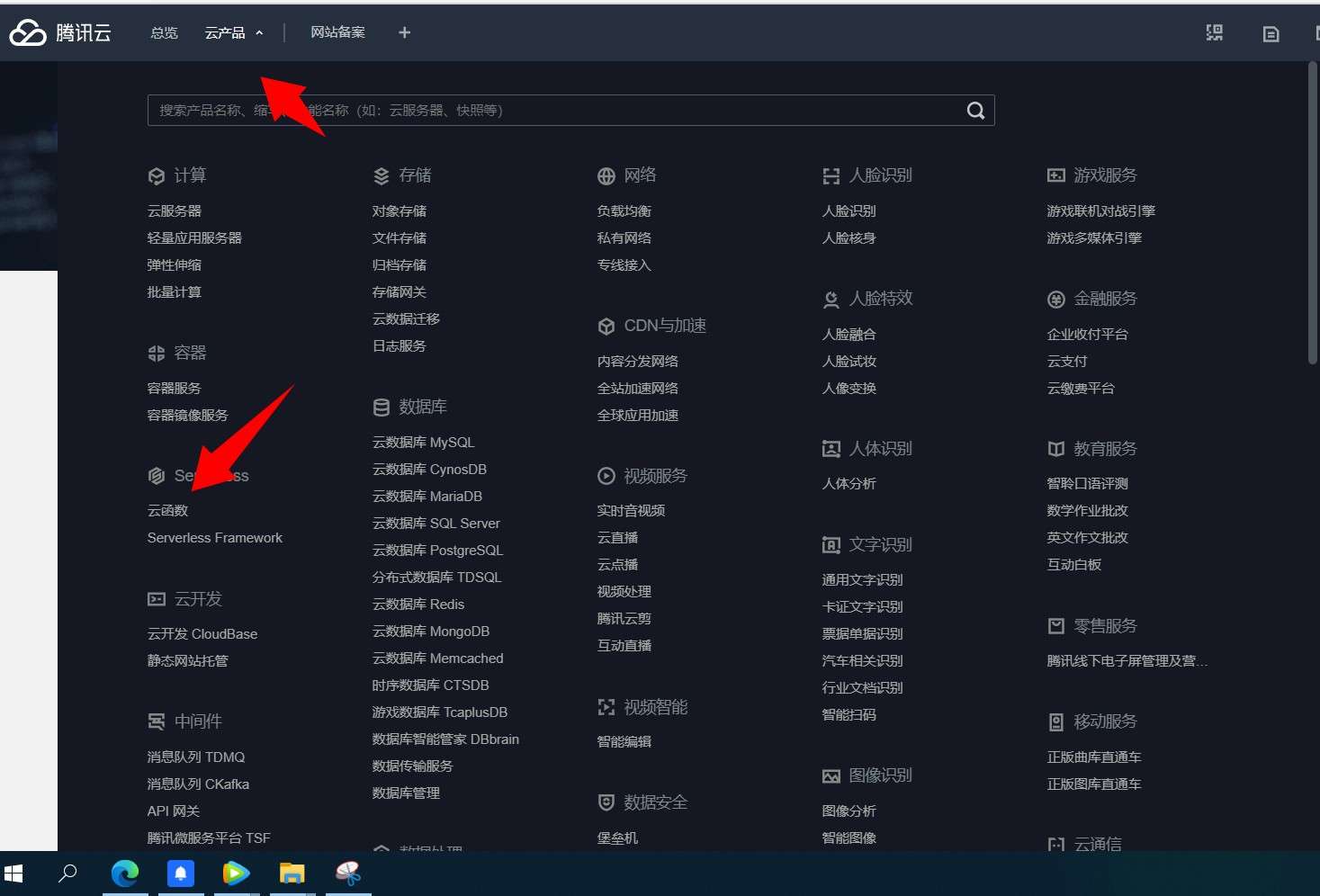Open the 云数据库 MongoDB link

point(431,632)
